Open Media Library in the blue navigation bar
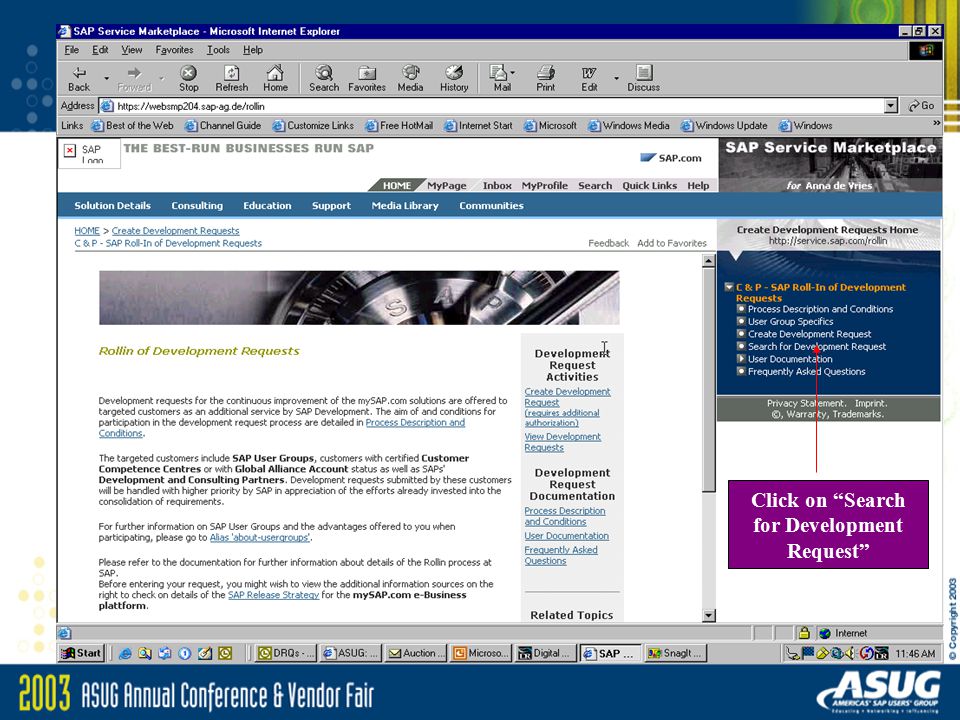Screen dimensions: 960x720 [405, 206]
